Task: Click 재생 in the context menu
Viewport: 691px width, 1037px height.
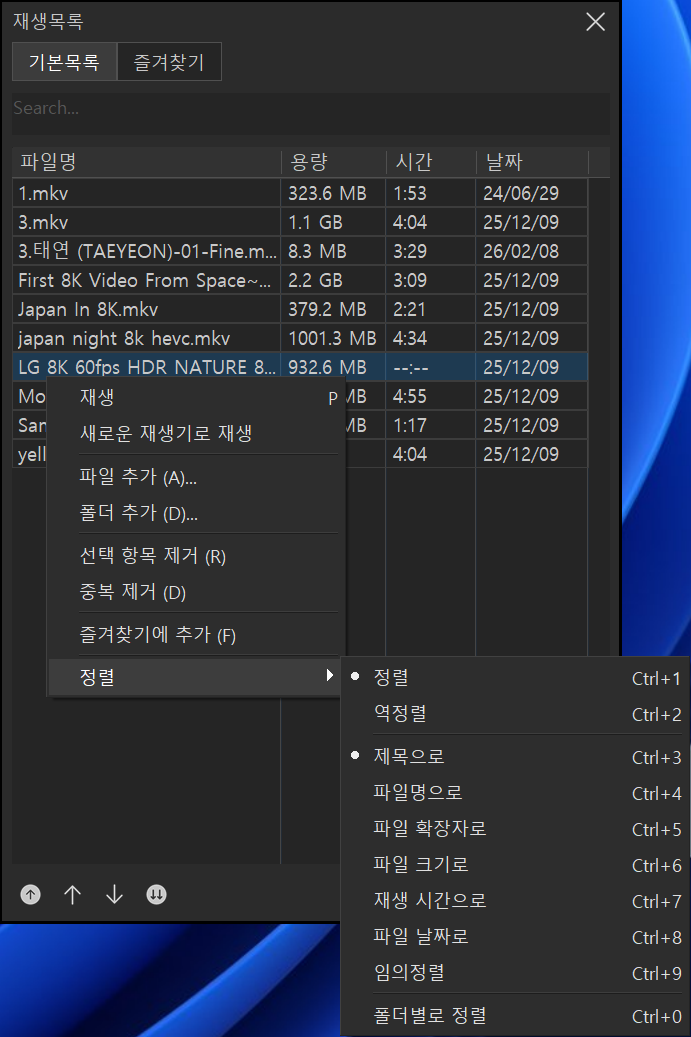Action: click(97, 397)
